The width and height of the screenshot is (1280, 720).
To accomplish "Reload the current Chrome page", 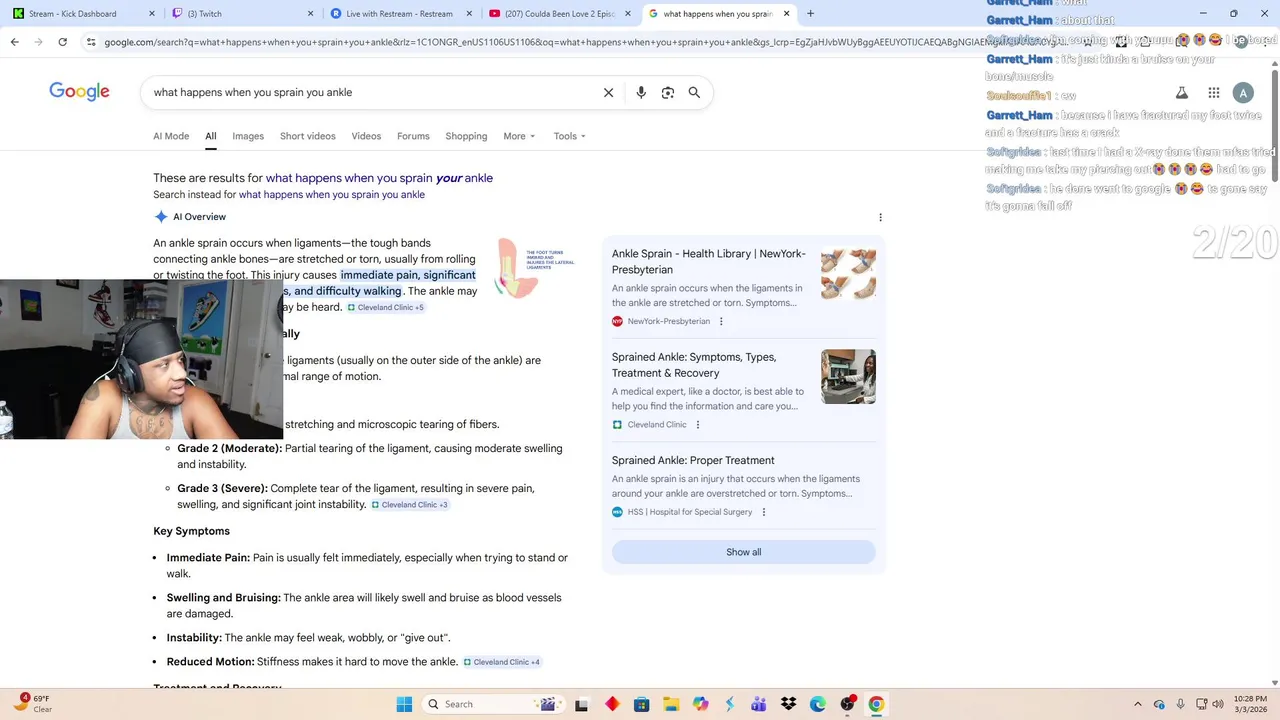I will pyautogui.click(x=62, y=42).
